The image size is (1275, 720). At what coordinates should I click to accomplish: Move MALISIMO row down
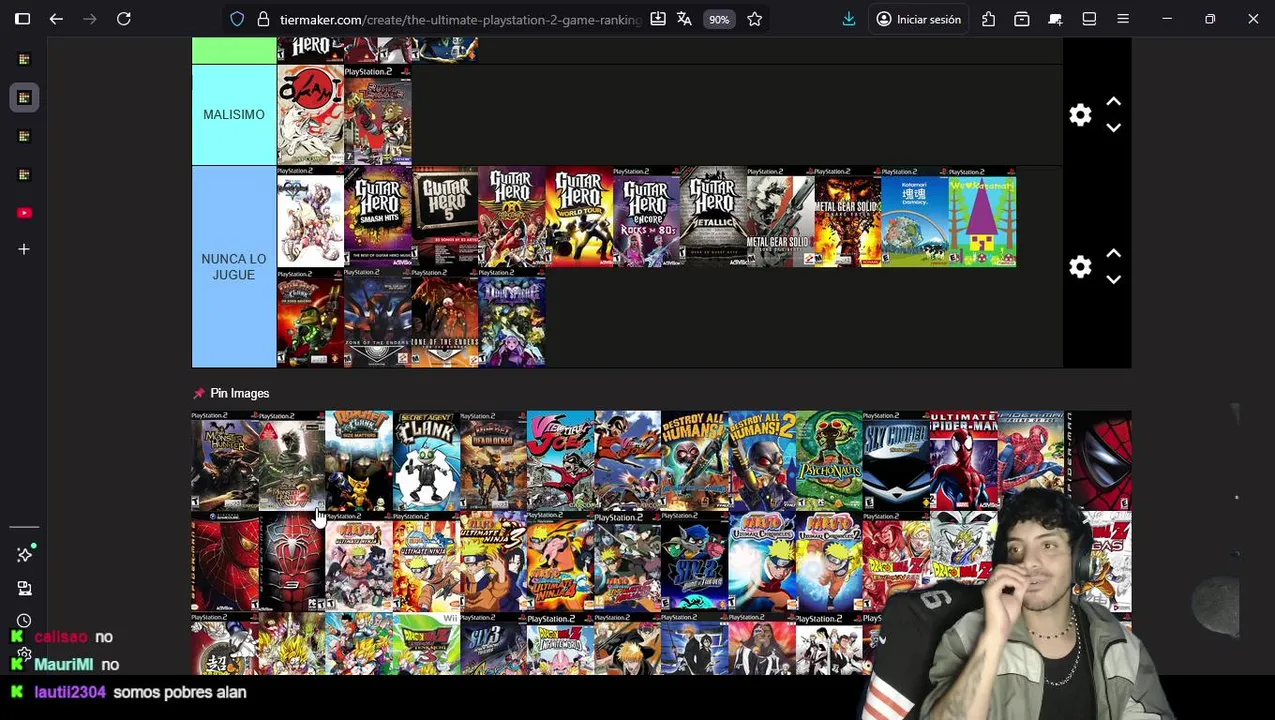pos(1113,128)
